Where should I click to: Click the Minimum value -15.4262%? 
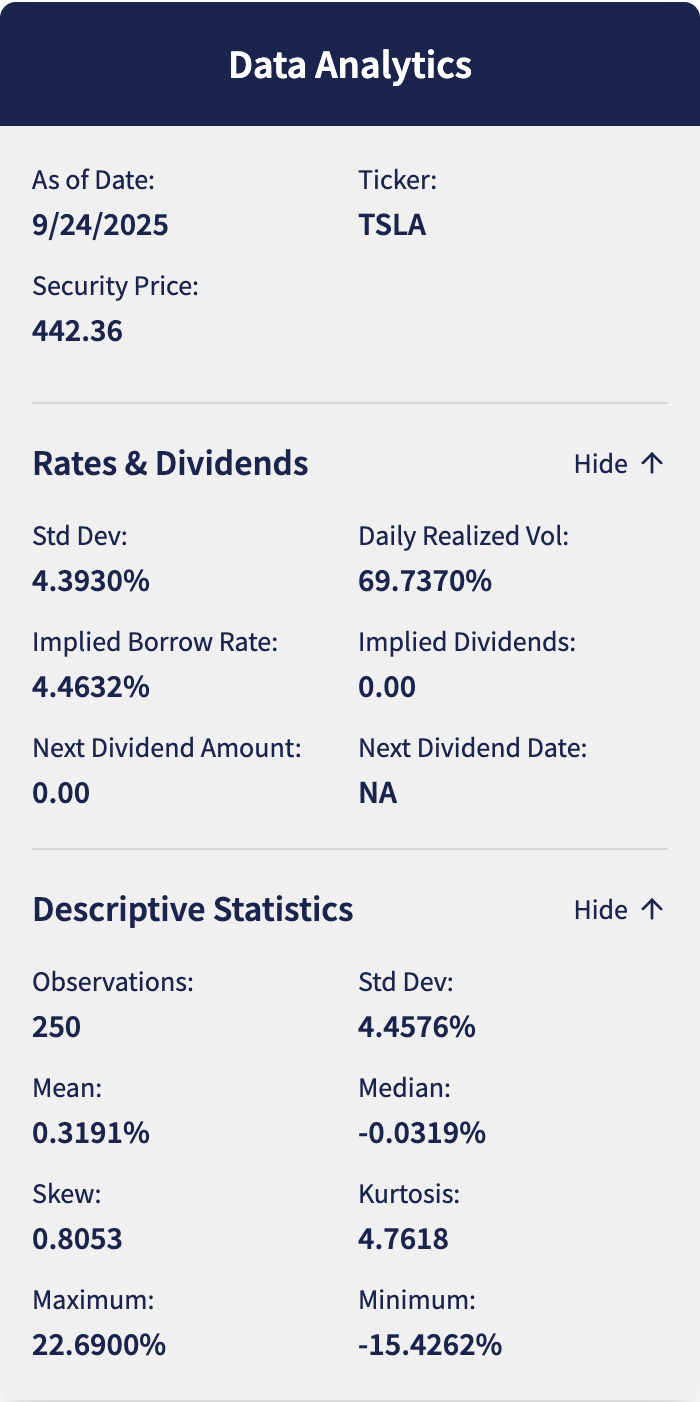tap(430, 1345)
